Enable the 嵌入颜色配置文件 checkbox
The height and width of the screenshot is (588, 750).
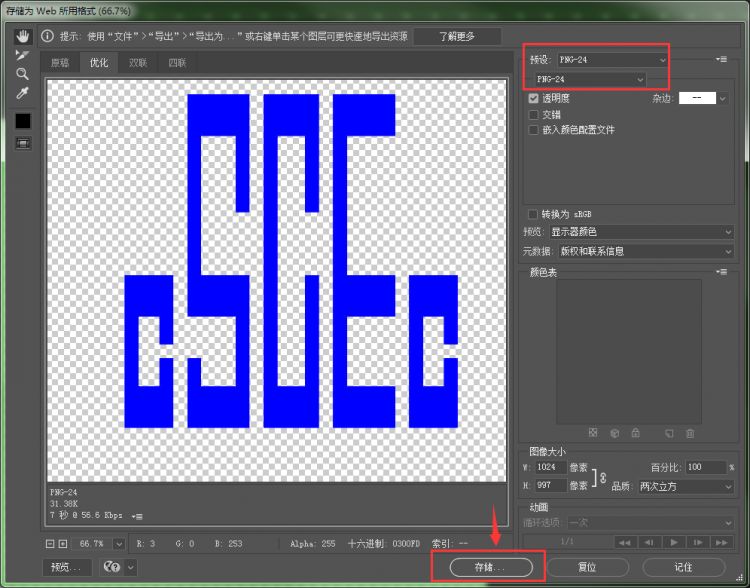click(534, 130)
